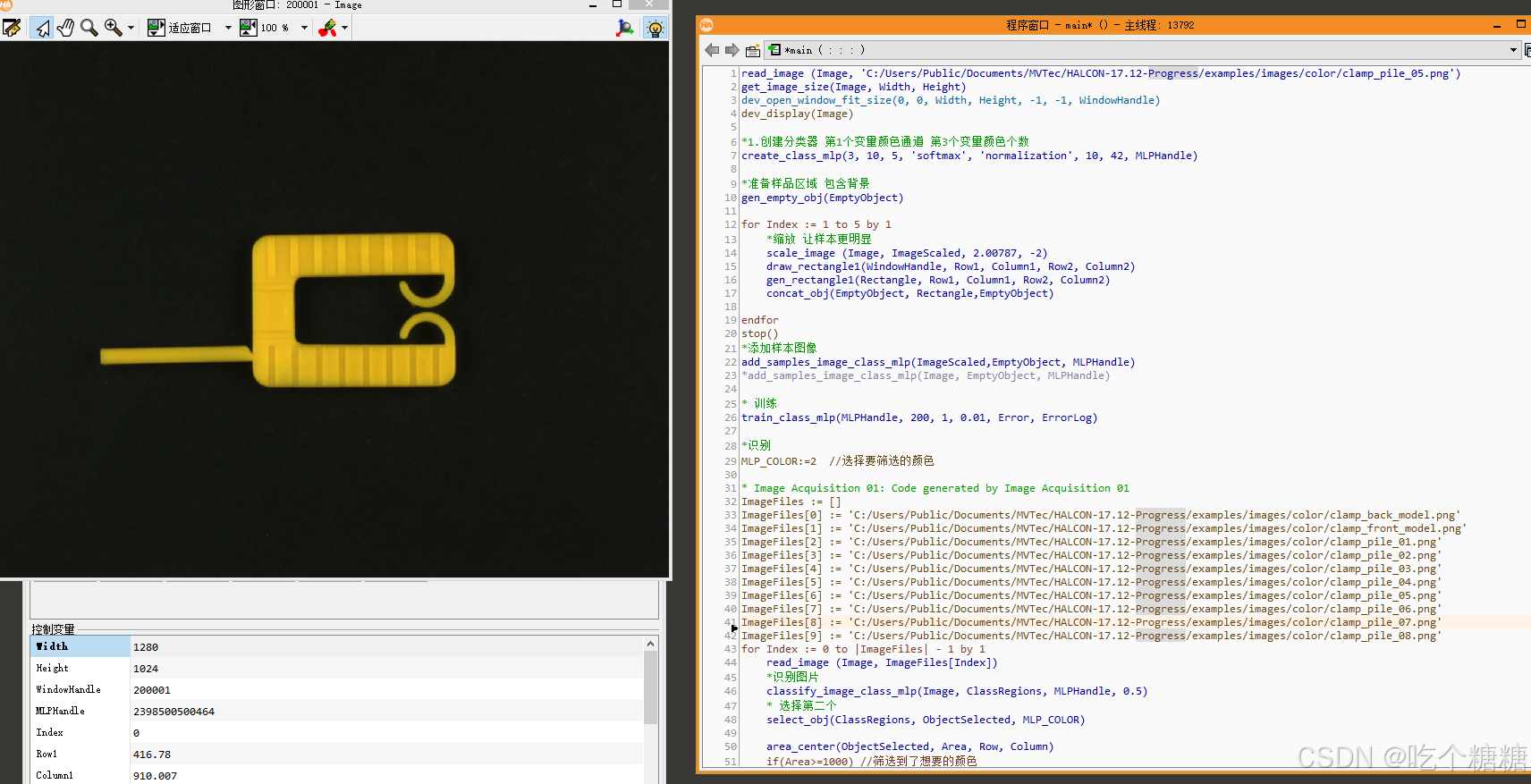
Task: Click the commented add_samples line 23
Action: (926, 375)
